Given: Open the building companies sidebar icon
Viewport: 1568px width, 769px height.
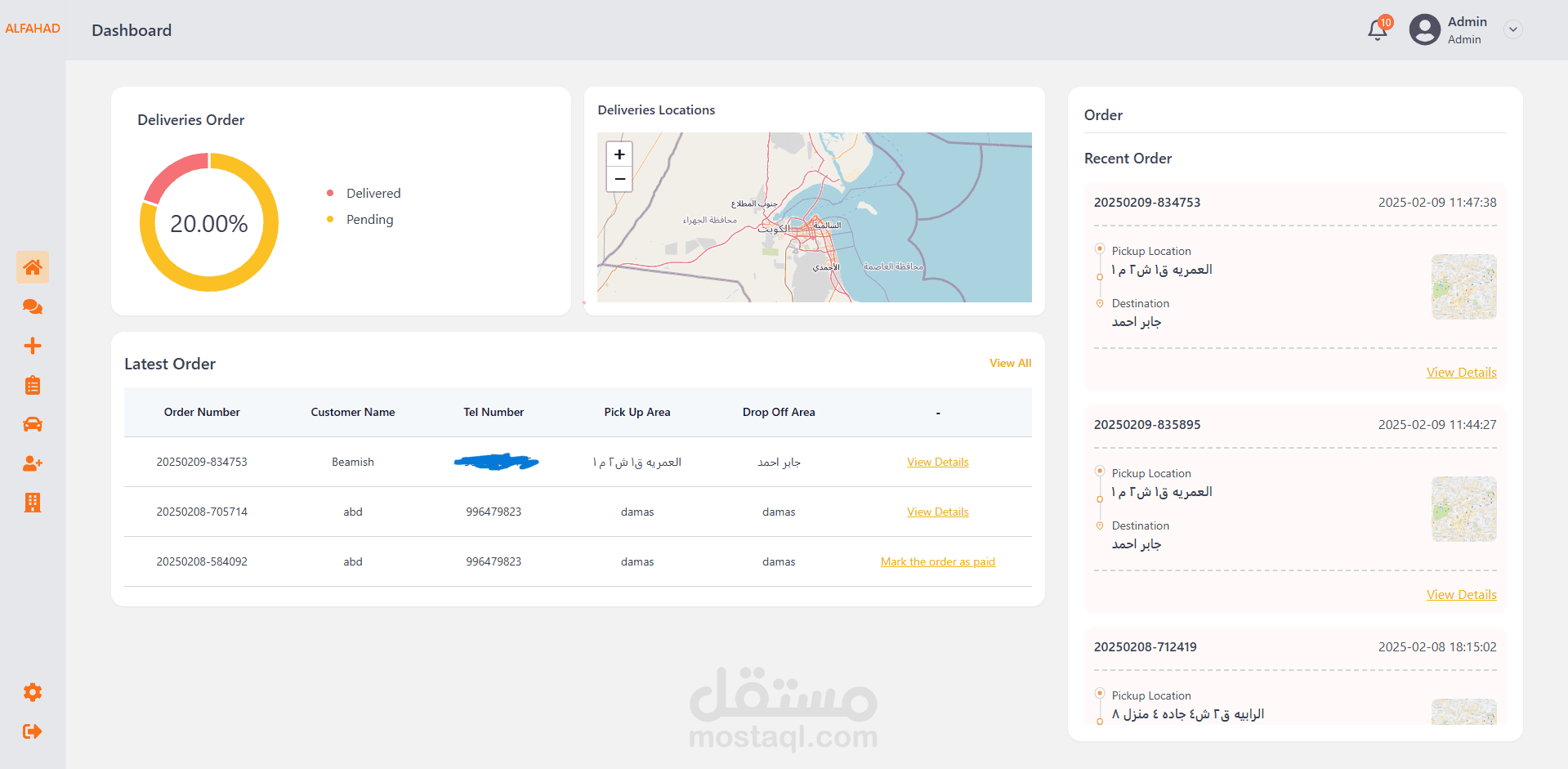Looking at the screenshot, I should [33, 503].
